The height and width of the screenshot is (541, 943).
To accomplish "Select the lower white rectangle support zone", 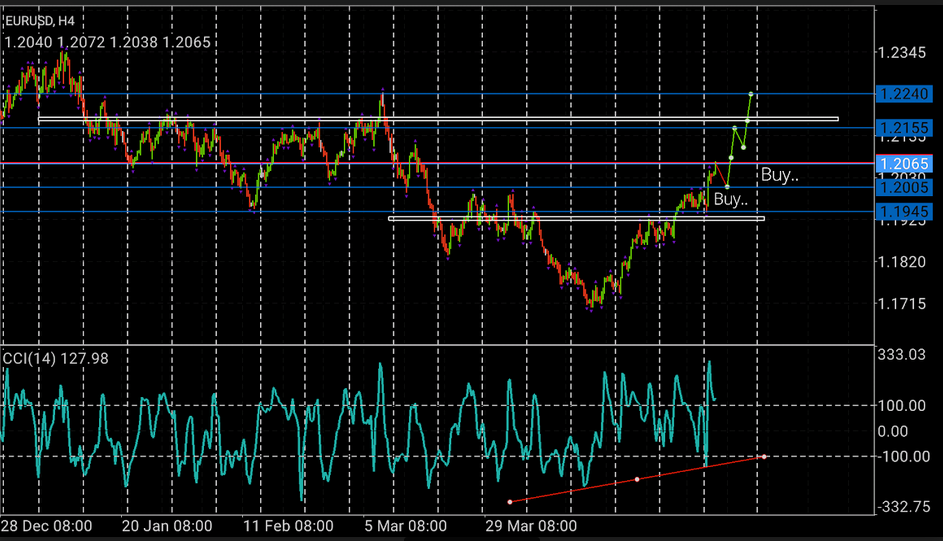I will click(x=576, y=218).
